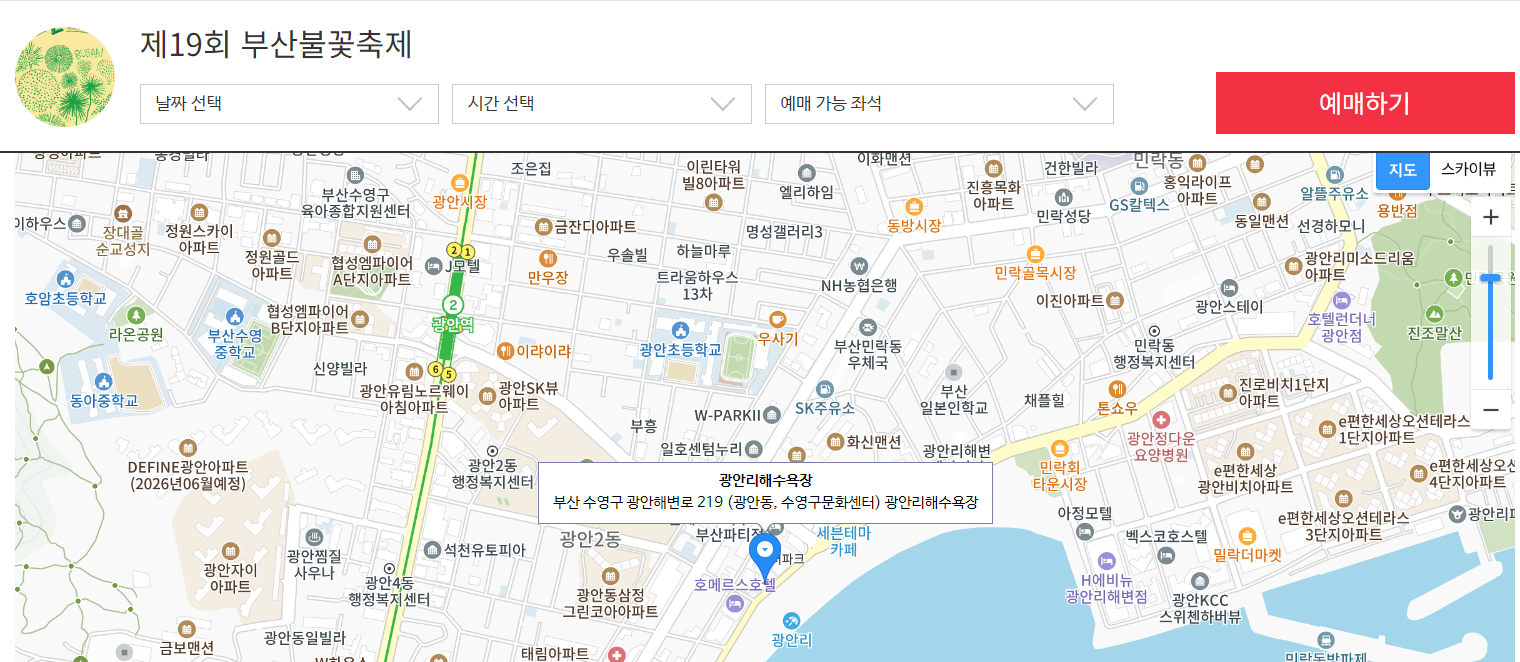The height and width of the screenshot is (662, 1520).
Task: Click the NH농협은행 bank icon
Action: point(857,266)
